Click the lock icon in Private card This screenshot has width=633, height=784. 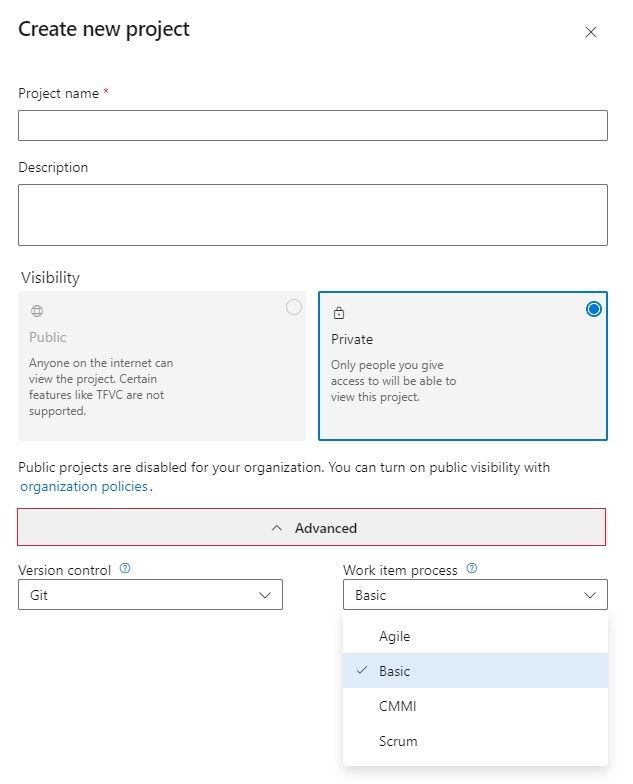339,313
